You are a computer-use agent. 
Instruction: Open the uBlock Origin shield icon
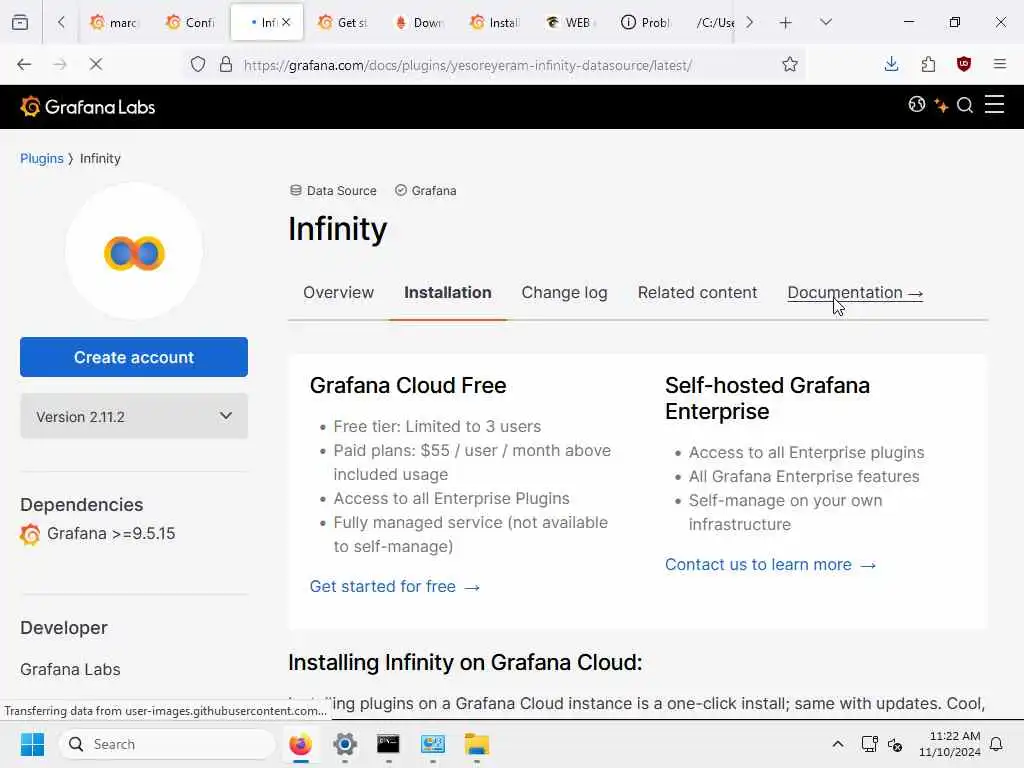963,64
